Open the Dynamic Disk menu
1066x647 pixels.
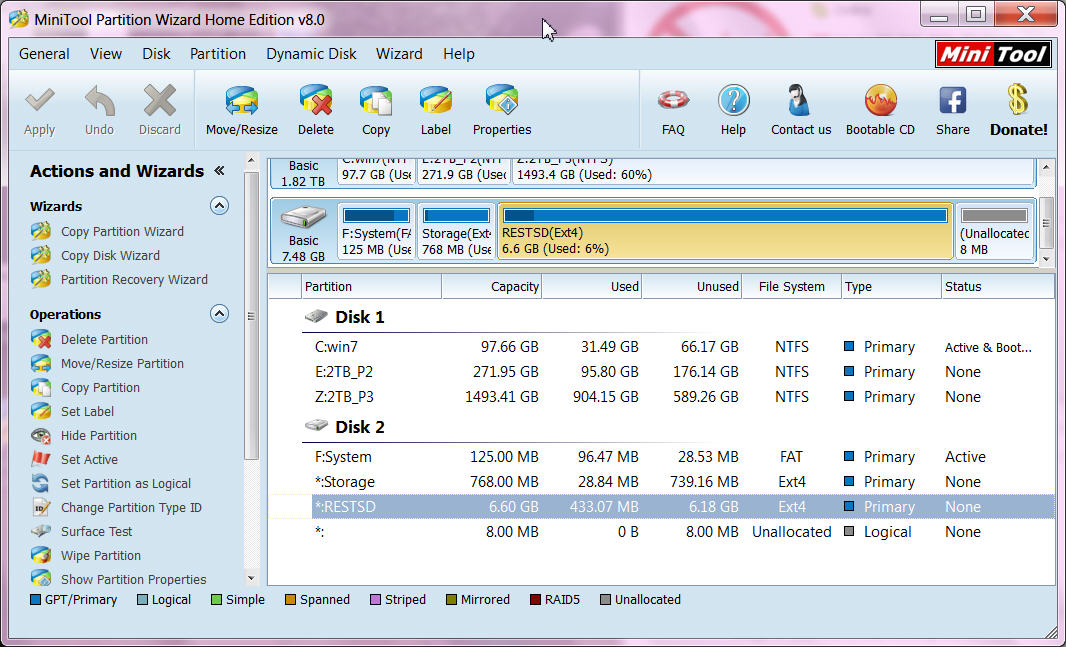pyautogui.click(x=311, y=54)
